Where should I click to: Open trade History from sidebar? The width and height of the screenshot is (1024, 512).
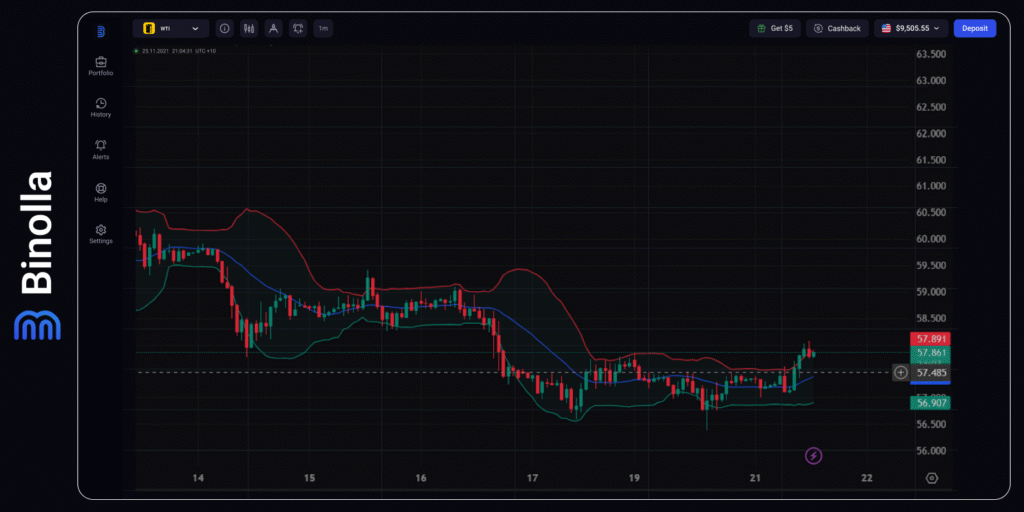100,107
